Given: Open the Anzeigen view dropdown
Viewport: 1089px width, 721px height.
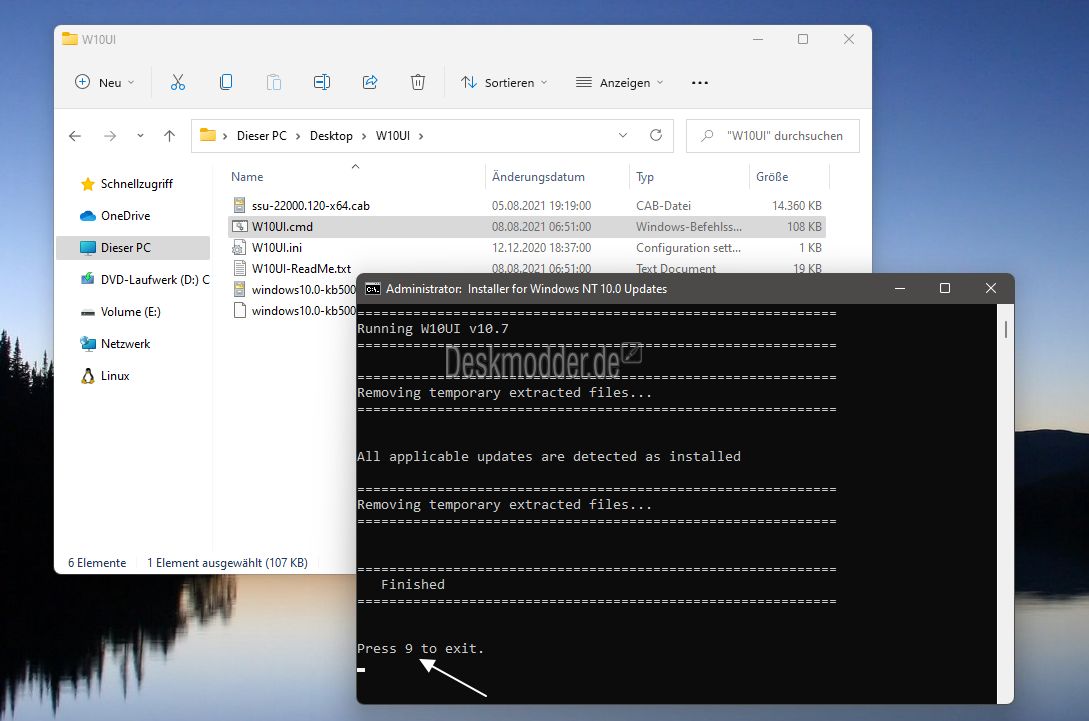Looking at the screenshot, I should coord(619,83).
